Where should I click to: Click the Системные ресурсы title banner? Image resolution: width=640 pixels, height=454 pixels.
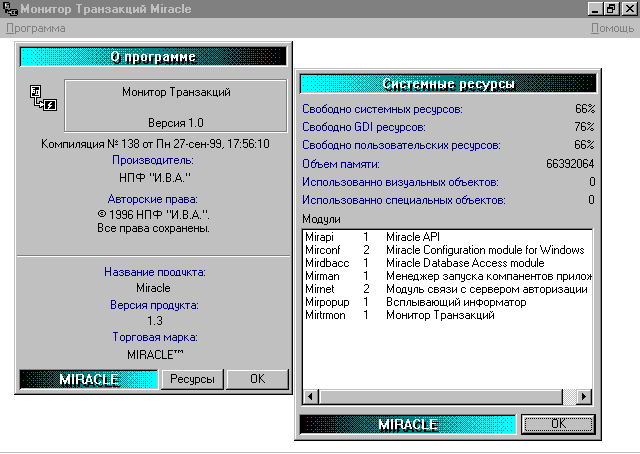pyautogui.click(x=448, y=84)
